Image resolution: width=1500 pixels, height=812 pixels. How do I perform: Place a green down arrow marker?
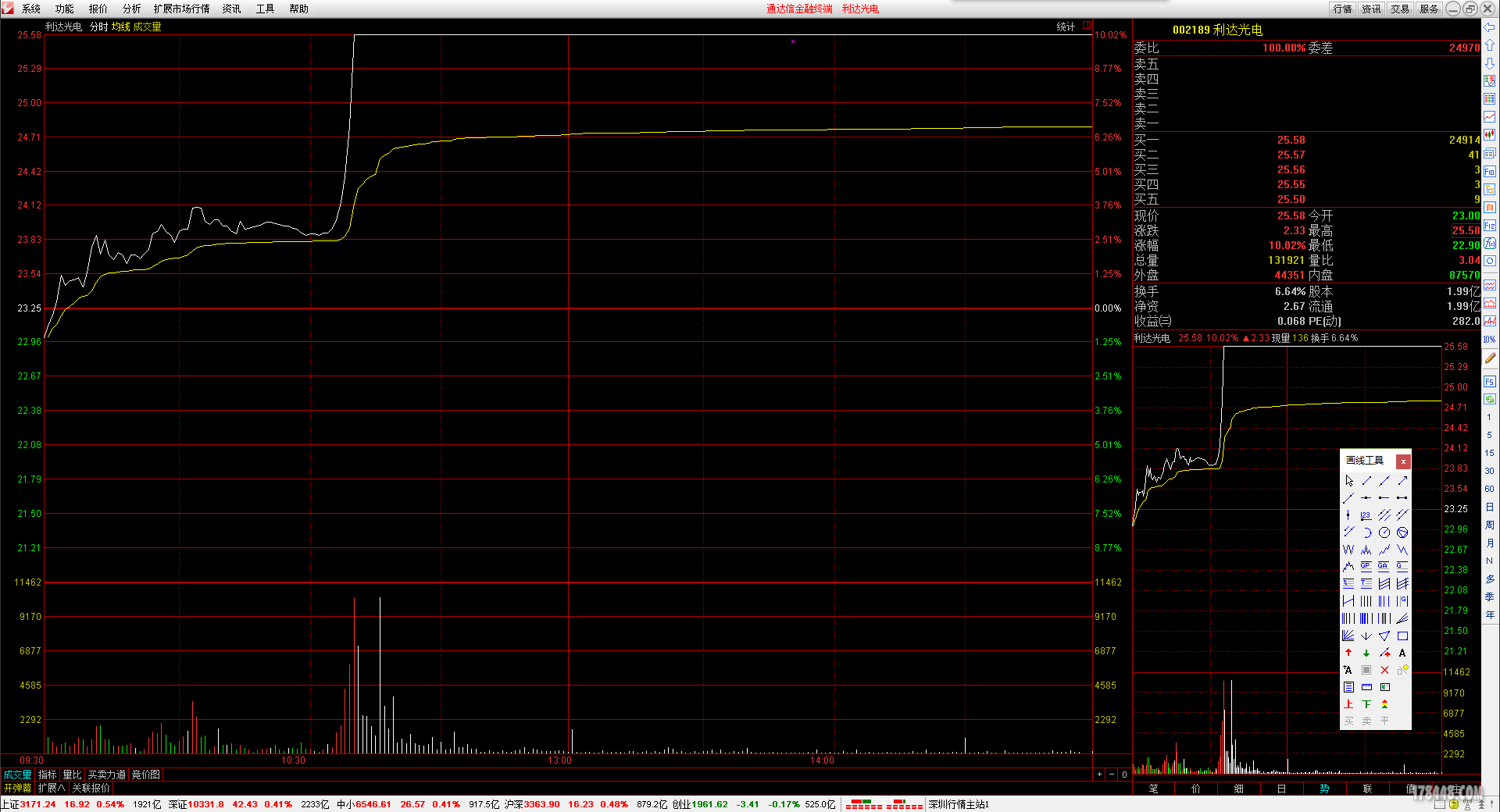pyautogui.click(x=1366, y=653)
